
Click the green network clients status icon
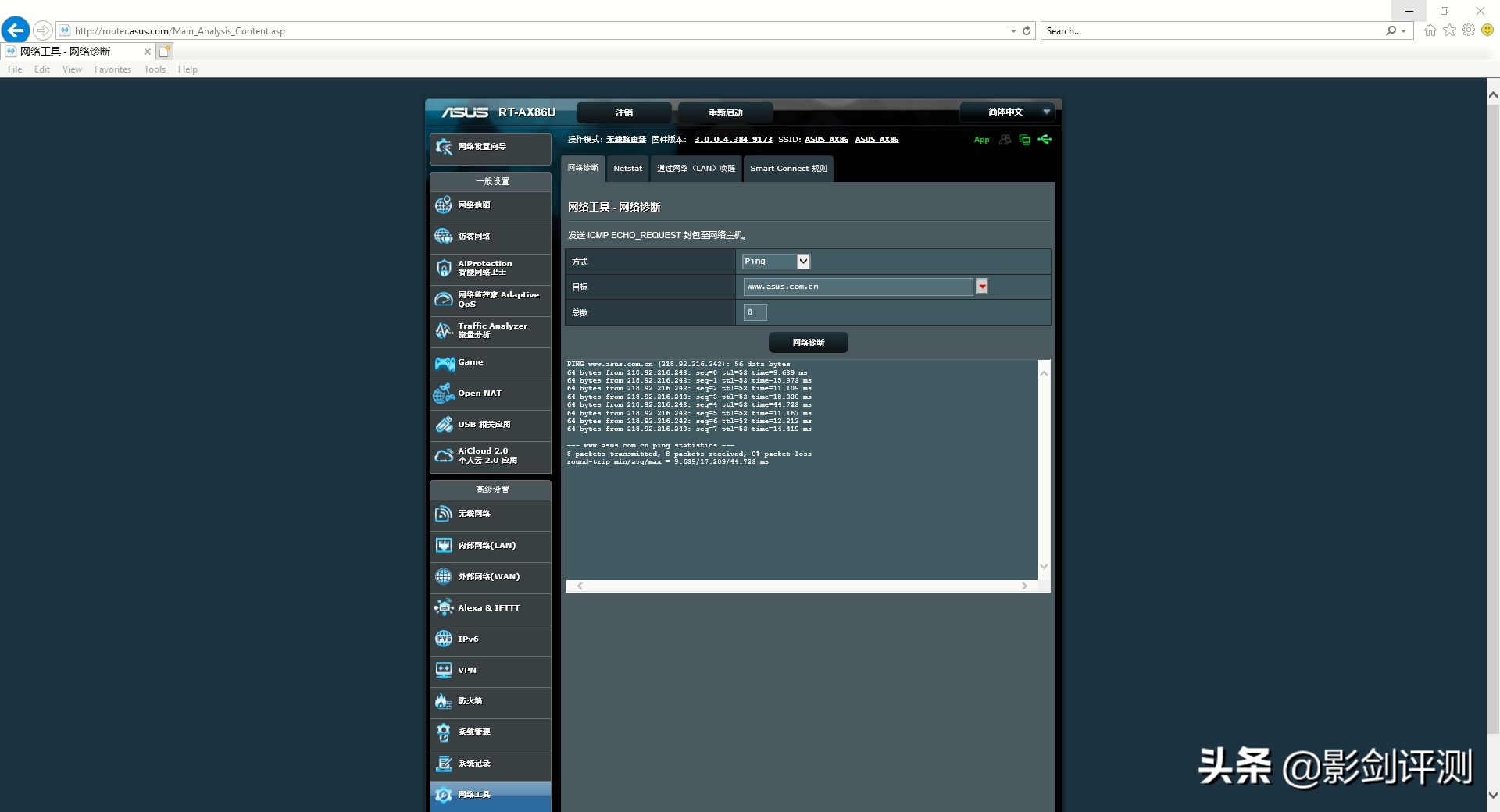click(1025, 140)
